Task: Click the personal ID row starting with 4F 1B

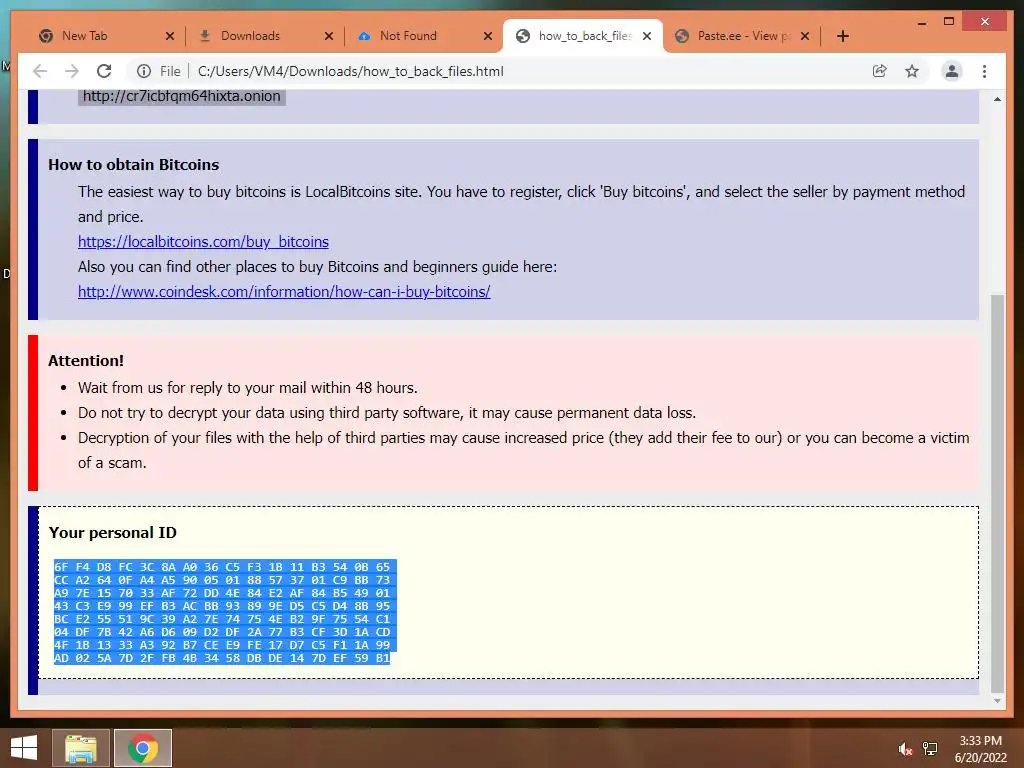Action: 222,645
